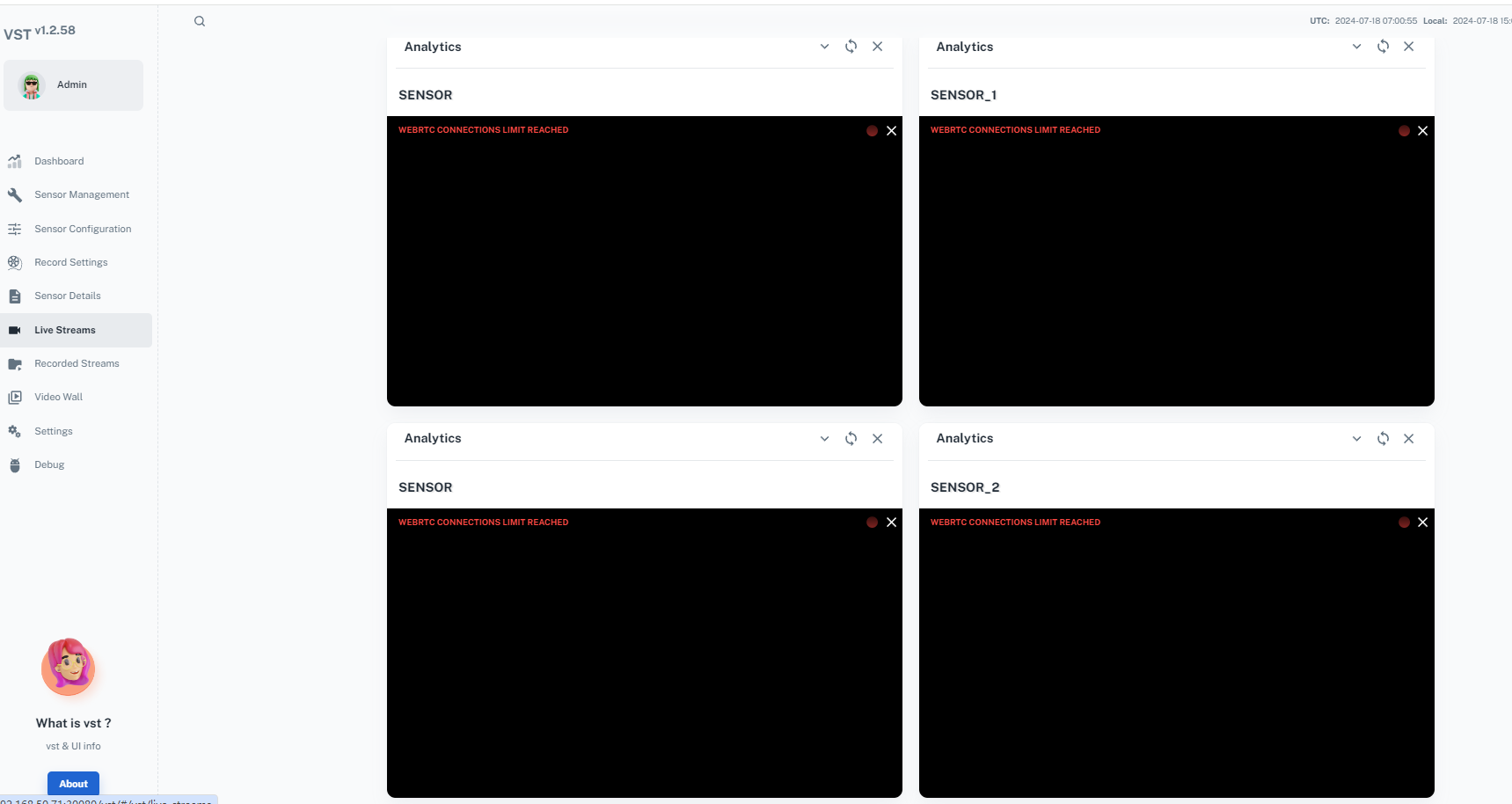This screenshot has width=1512, height=804.
Task: Collapse the top-left Analytics panel chevron
Action: point(824,46)
